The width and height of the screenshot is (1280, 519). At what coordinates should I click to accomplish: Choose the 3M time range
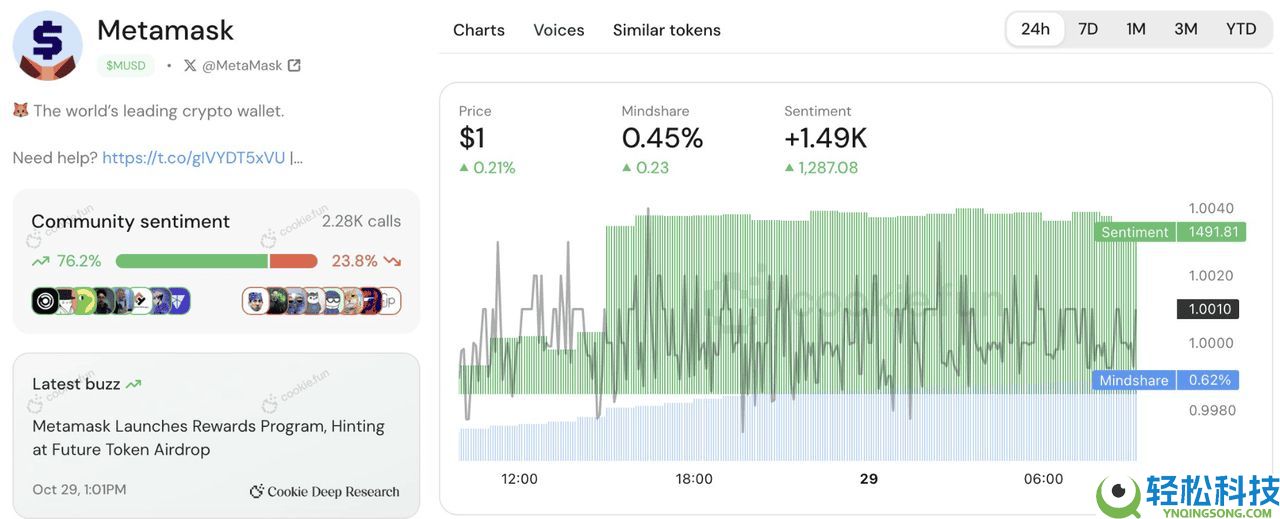coord(1186,29)
